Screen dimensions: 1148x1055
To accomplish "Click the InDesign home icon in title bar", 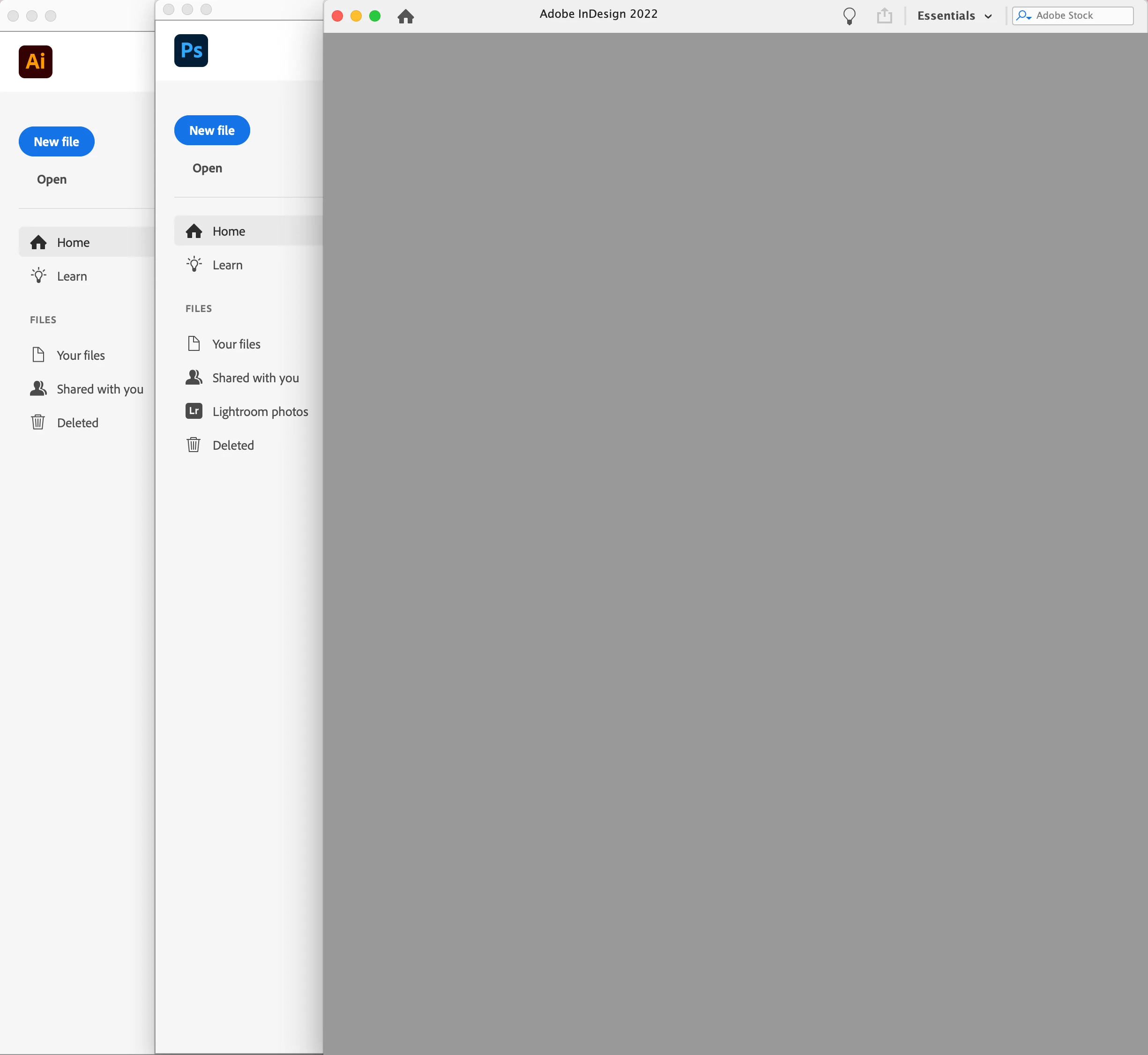I will 405,16.
